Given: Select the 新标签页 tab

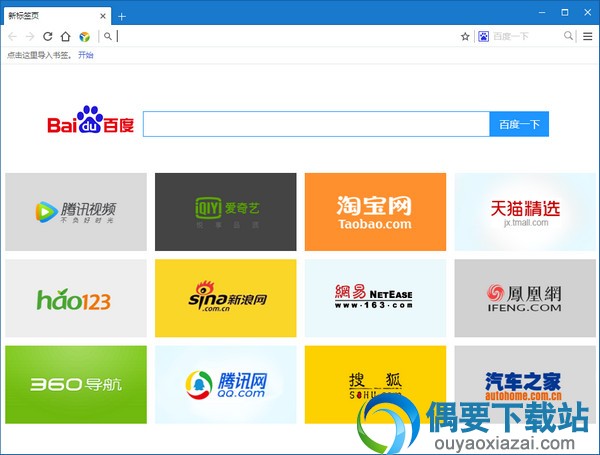Looking at the screenshot, I should pos(57,16).
